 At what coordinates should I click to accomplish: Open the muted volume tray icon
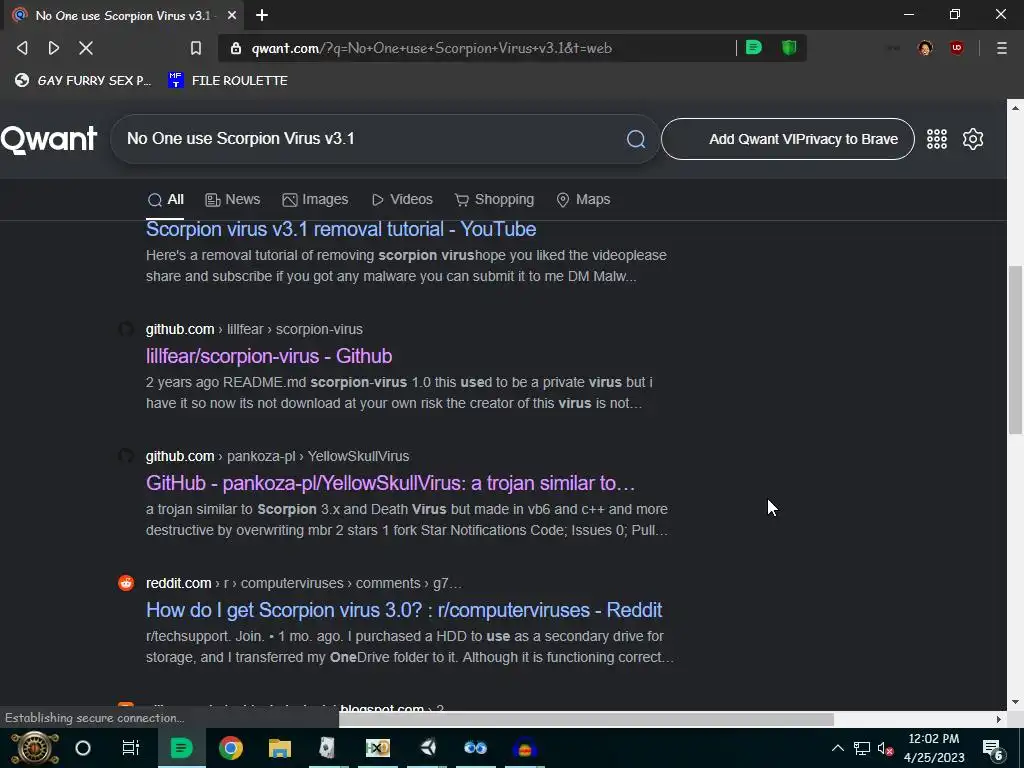[x=885, y=748]
